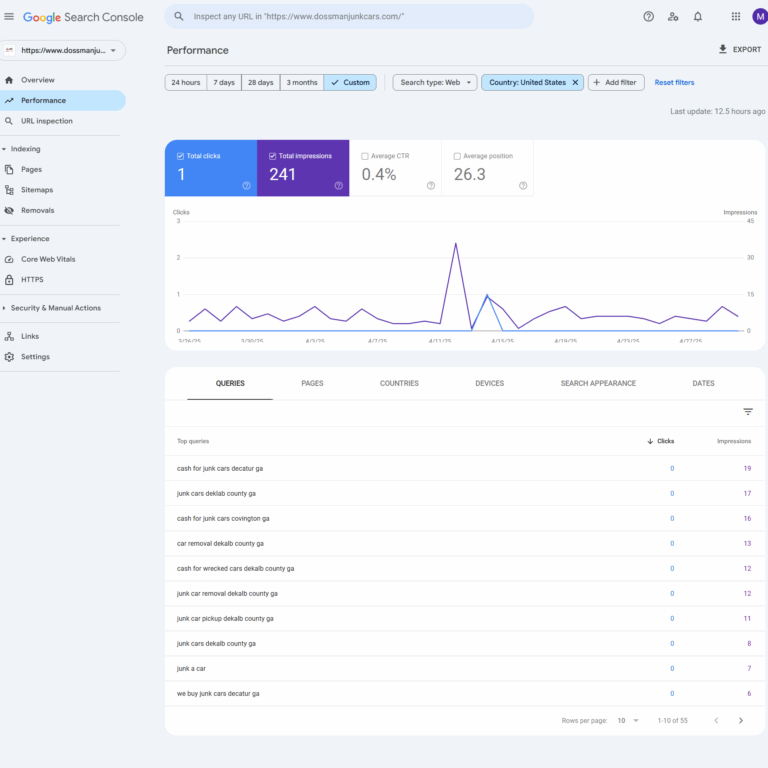Viewport: 768px width, 768px height.
Task: Click the table filter rows icon
Action: coord(747,411)
